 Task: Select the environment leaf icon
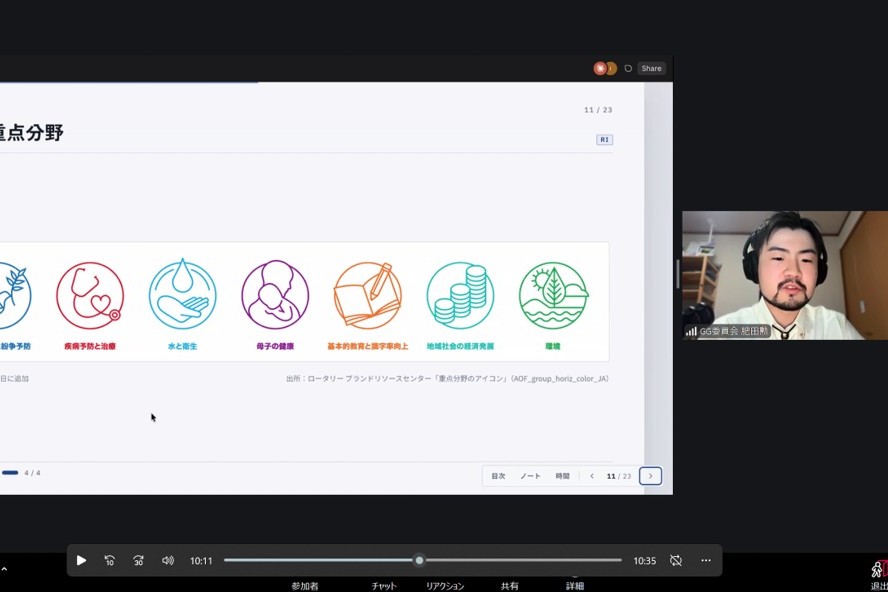point(553,295)
